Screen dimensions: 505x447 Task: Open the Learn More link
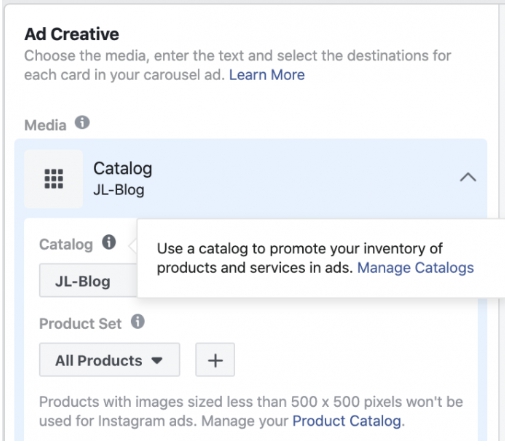click(267, 75)
